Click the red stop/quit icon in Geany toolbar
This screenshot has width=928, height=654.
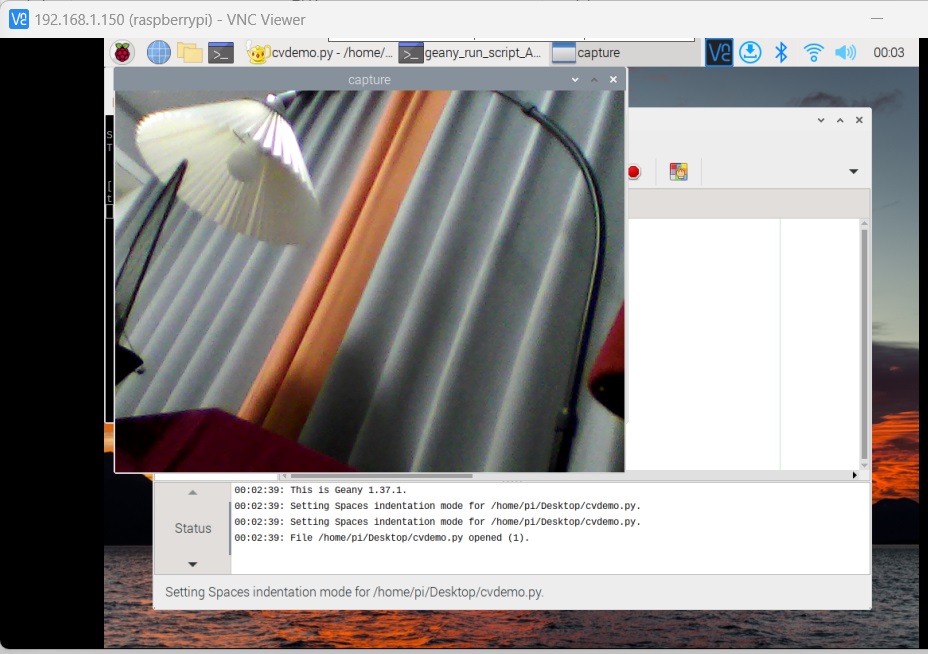[x=633, y=172]
